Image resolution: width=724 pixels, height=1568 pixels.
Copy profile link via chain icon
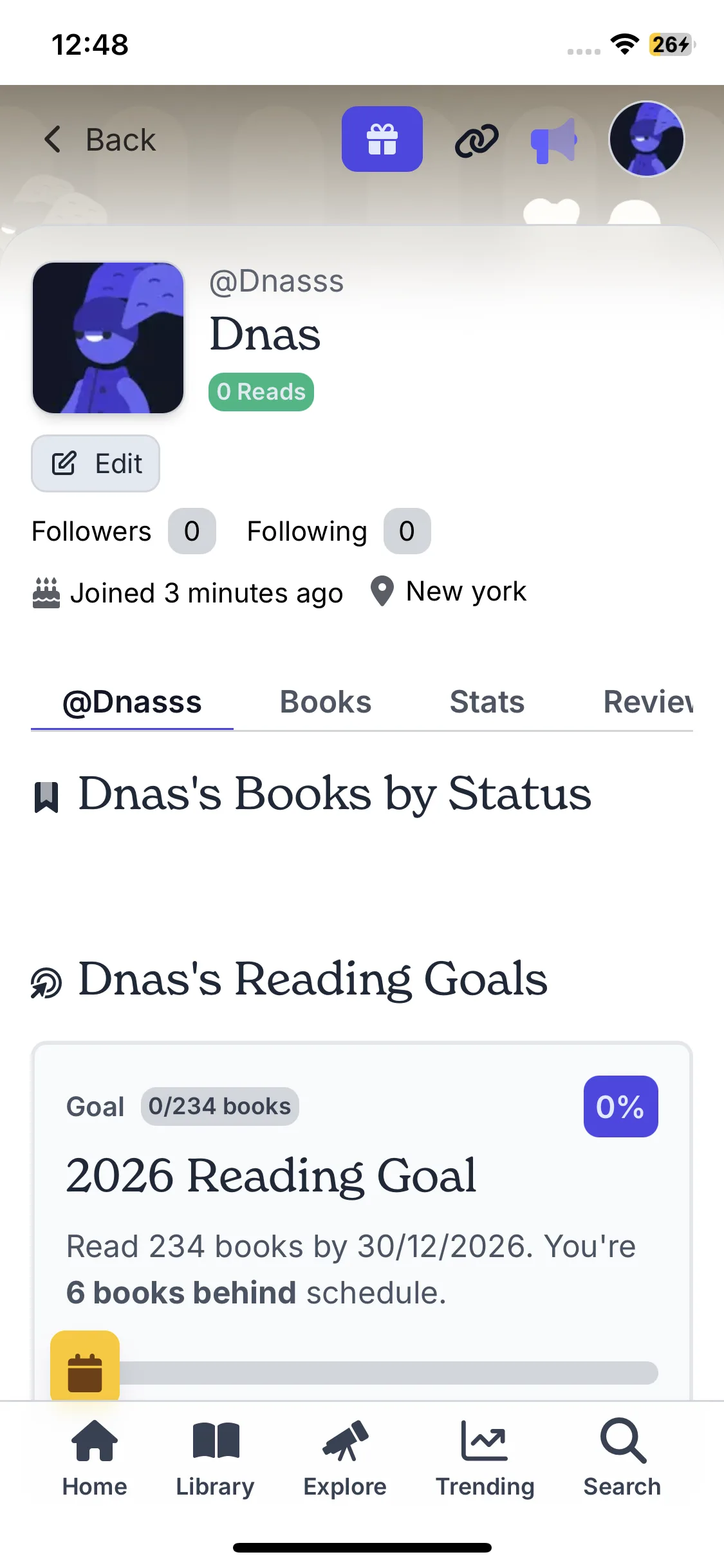tap(476, 140)
